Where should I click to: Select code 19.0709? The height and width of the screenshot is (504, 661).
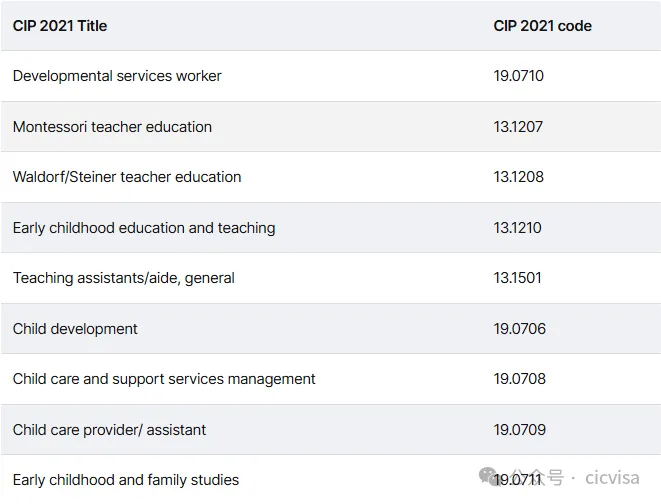[x=519, y=430]
